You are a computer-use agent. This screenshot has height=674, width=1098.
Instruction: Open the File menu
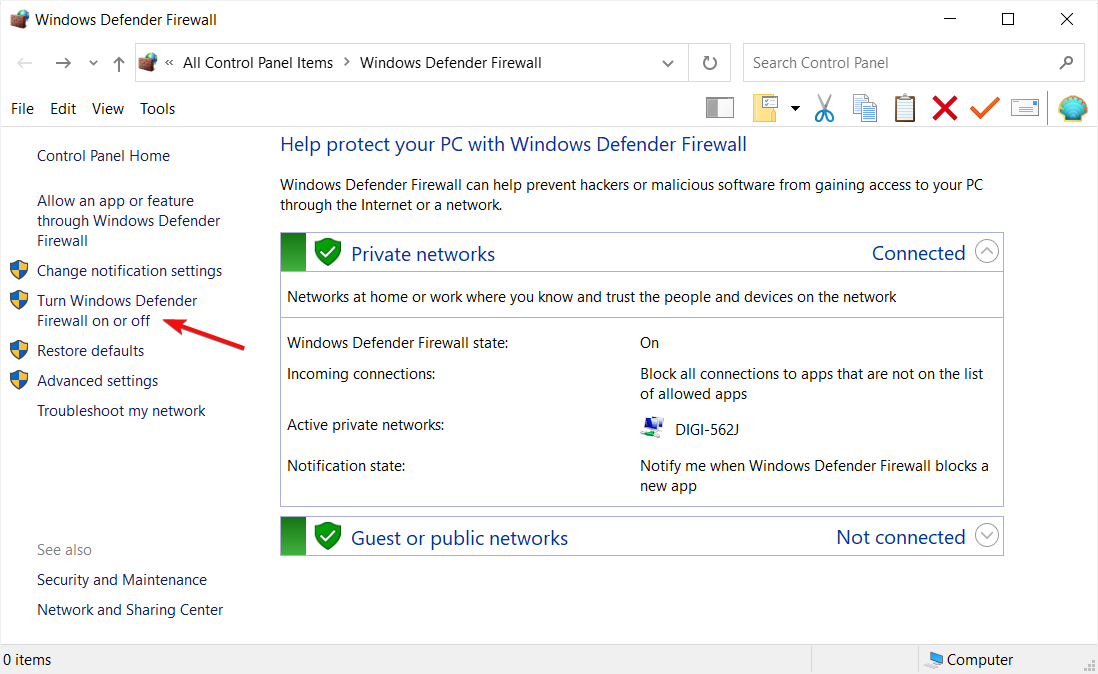tap(22, 108)
